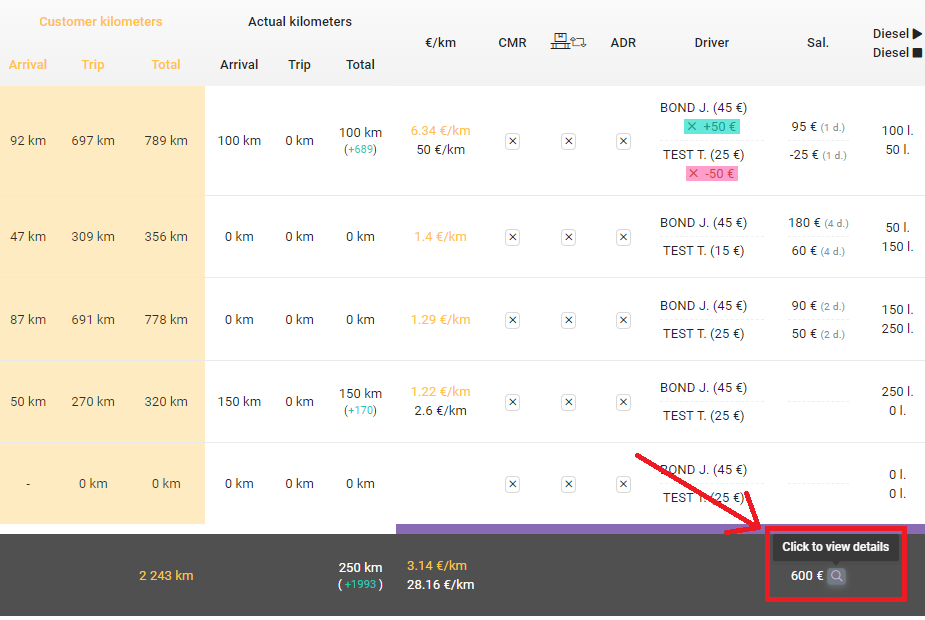Click the pallet exchange column icon

(x=568, y=41)
